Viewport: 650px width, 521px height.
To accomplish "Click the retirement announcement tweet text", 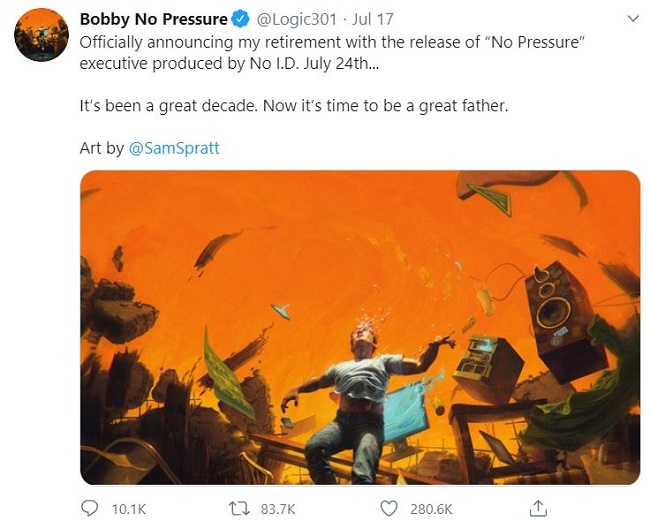I will tap(332, 53).
